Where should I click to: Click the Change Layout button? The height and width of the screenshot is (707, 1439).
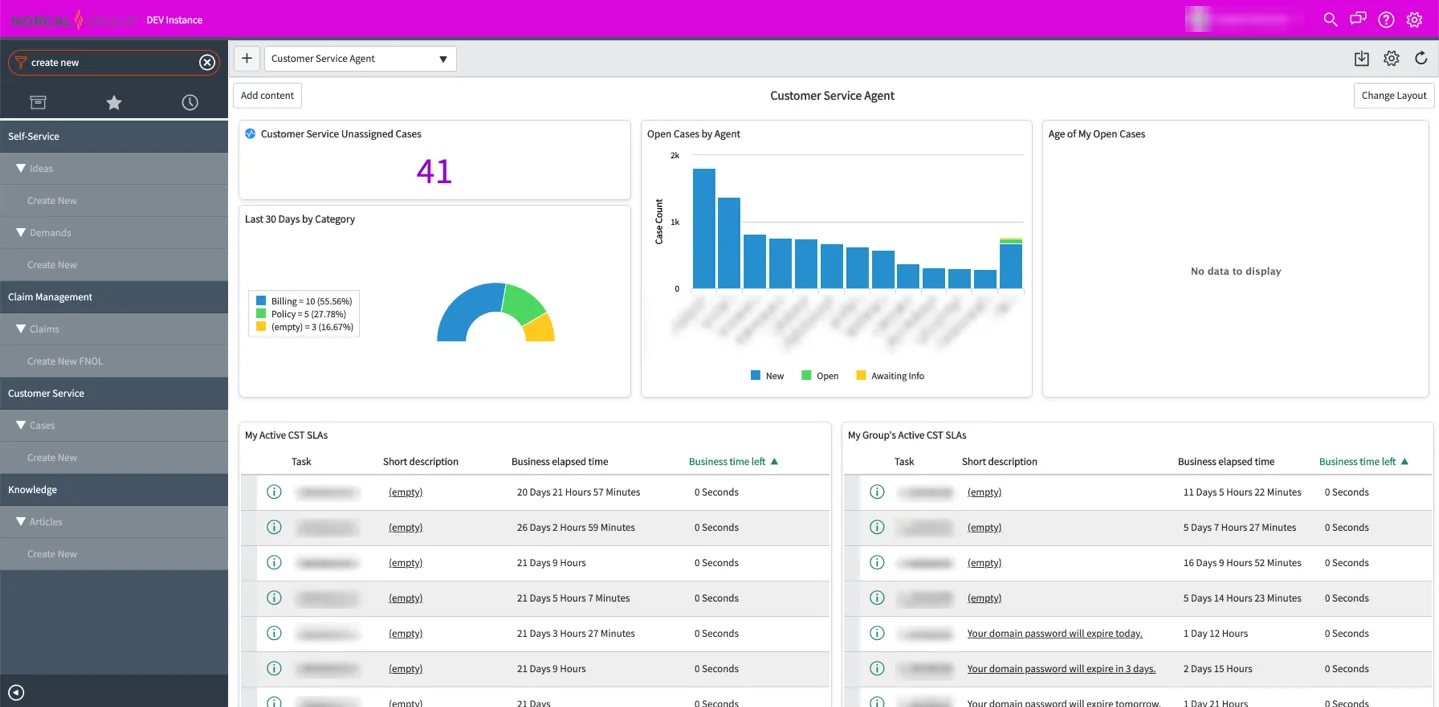coord(1394,95)
